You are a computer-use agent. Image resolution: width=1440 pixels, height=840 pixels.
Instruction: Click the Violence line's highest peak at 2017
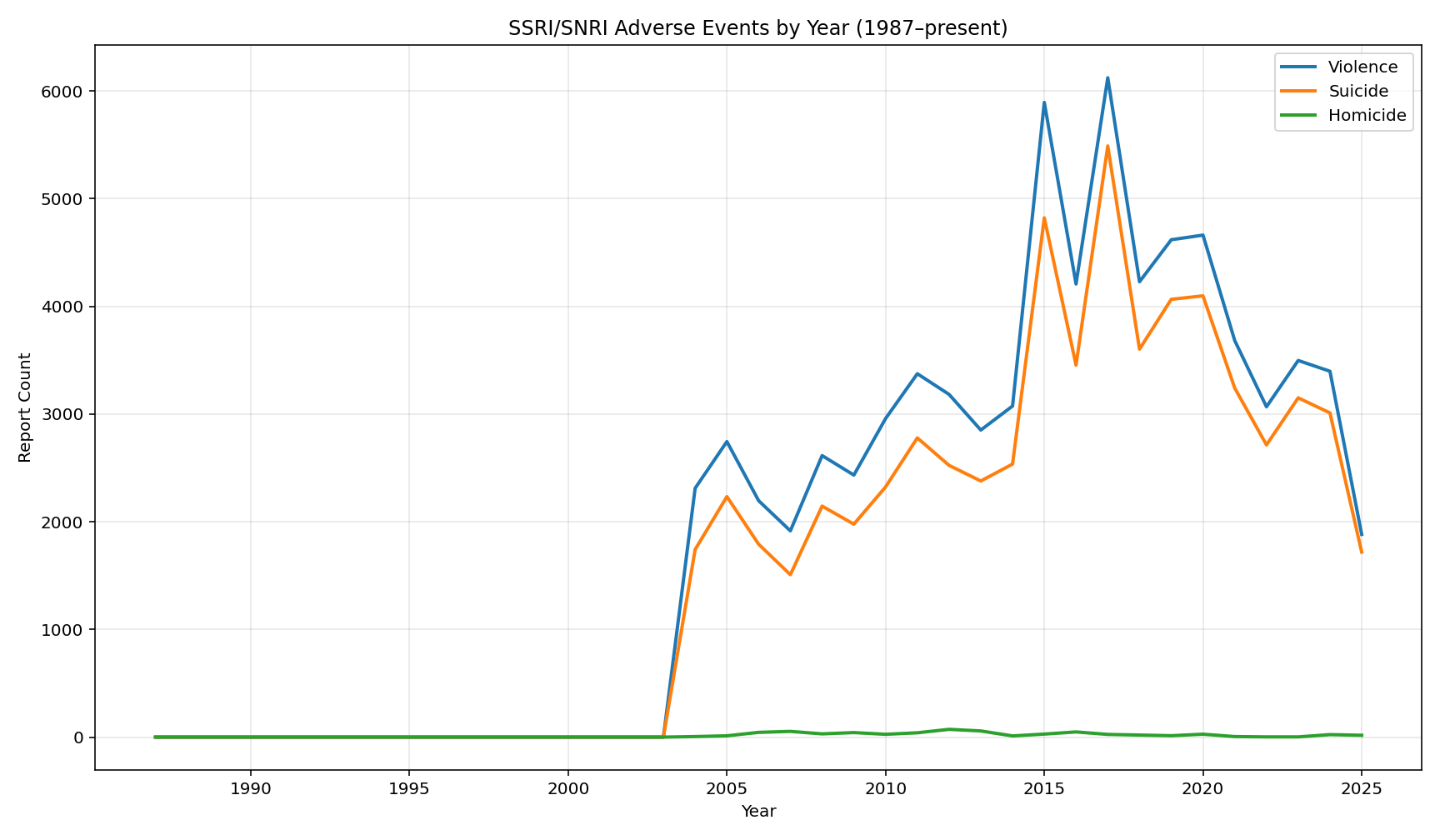(1107, 78)
